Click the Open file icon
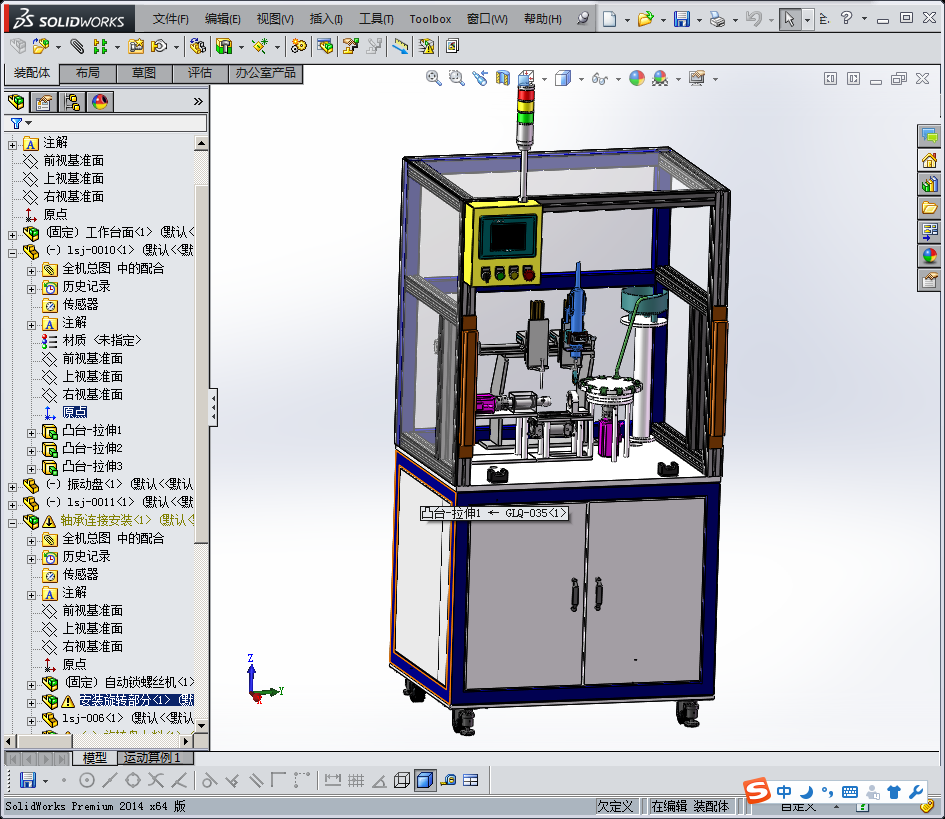Image resolution: width=945 pixels, height=819 pixels. [x=645, y=19]
